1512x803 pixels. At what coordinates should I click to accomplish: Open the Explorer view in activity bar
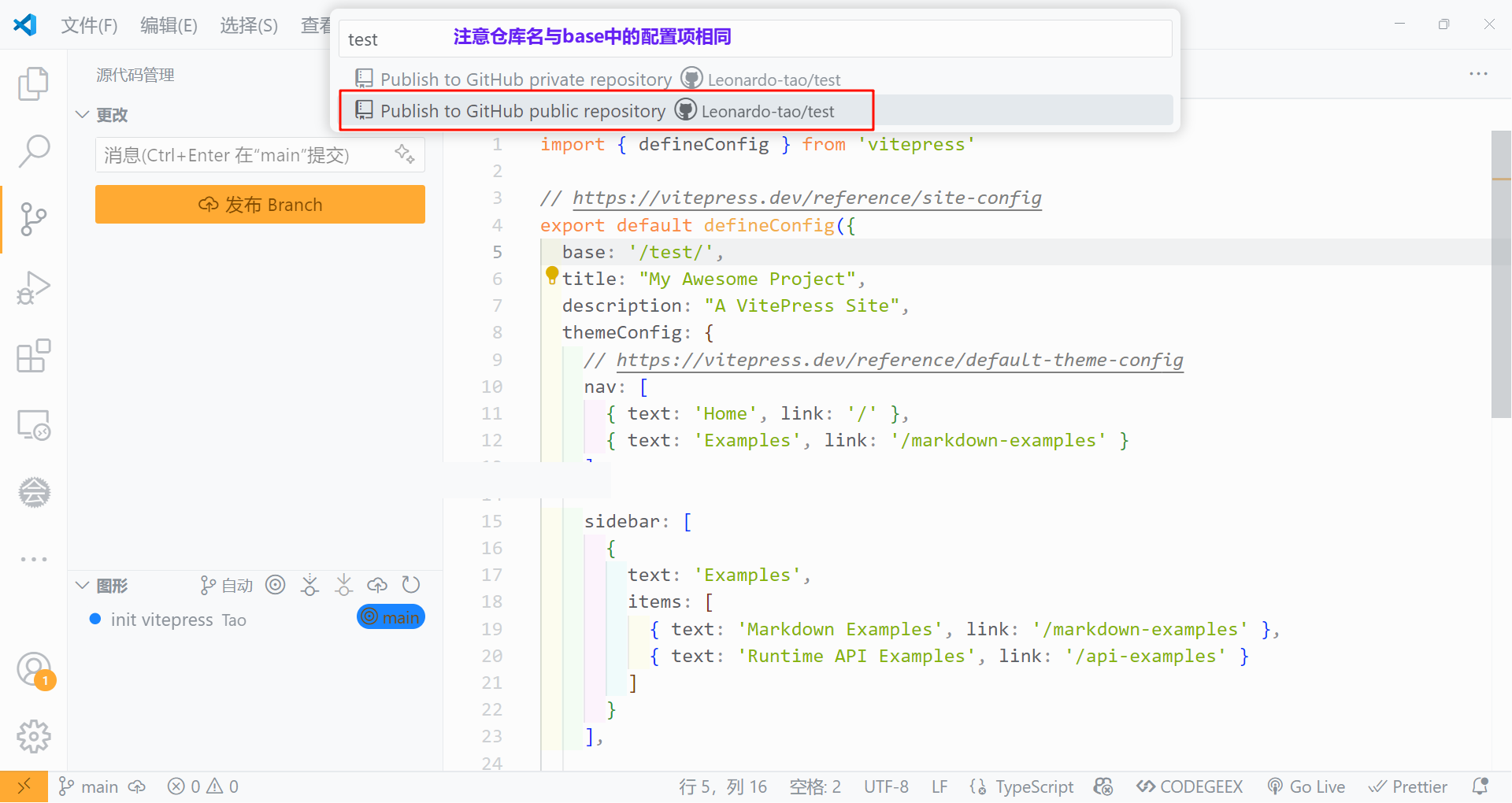point(33,83)
